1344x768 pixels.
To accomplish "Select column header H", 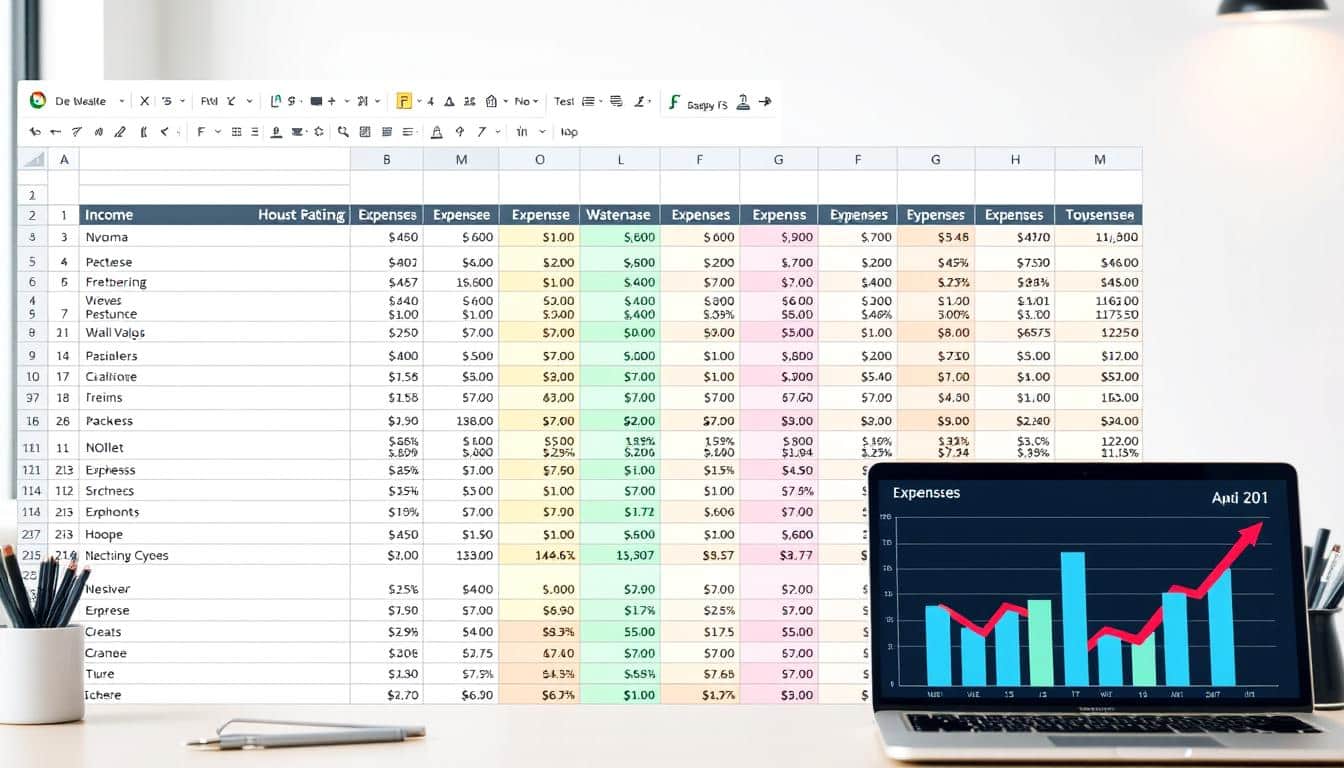I will click(1015, 159).
